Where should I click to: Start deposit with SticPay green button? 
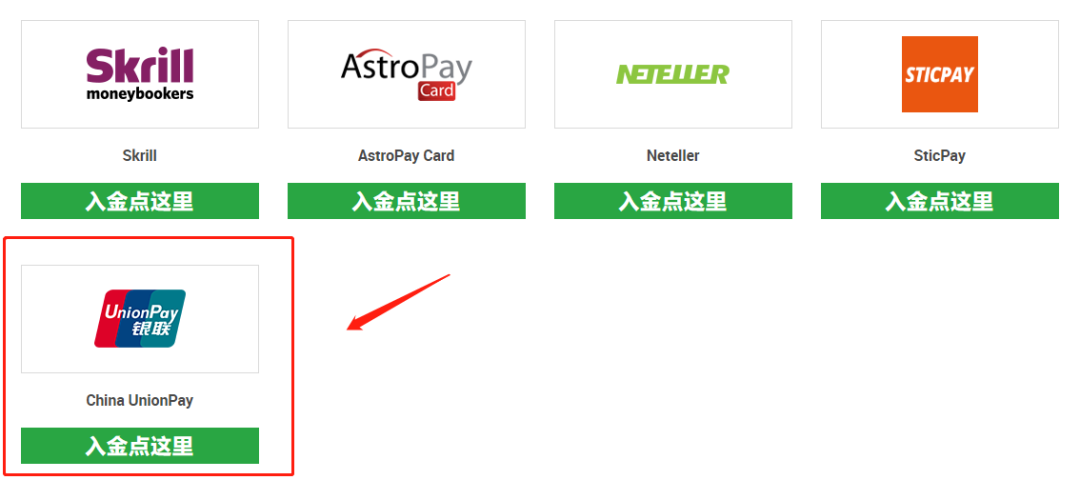939,201
